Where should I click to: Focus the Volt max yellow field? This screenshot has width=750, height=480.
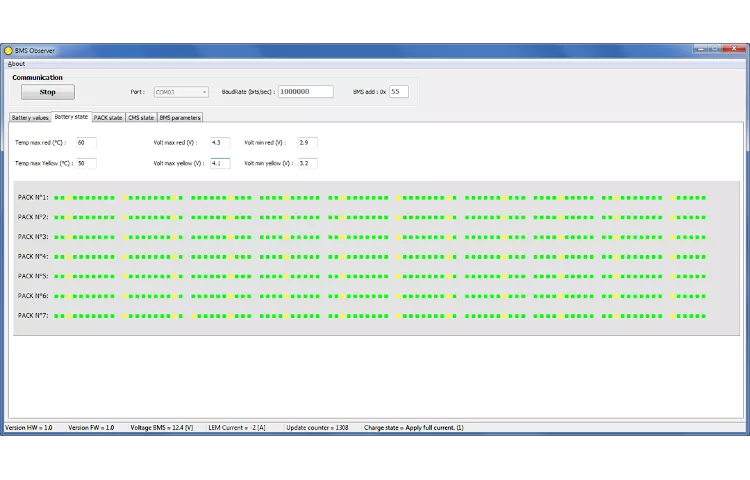coord(219,163)
